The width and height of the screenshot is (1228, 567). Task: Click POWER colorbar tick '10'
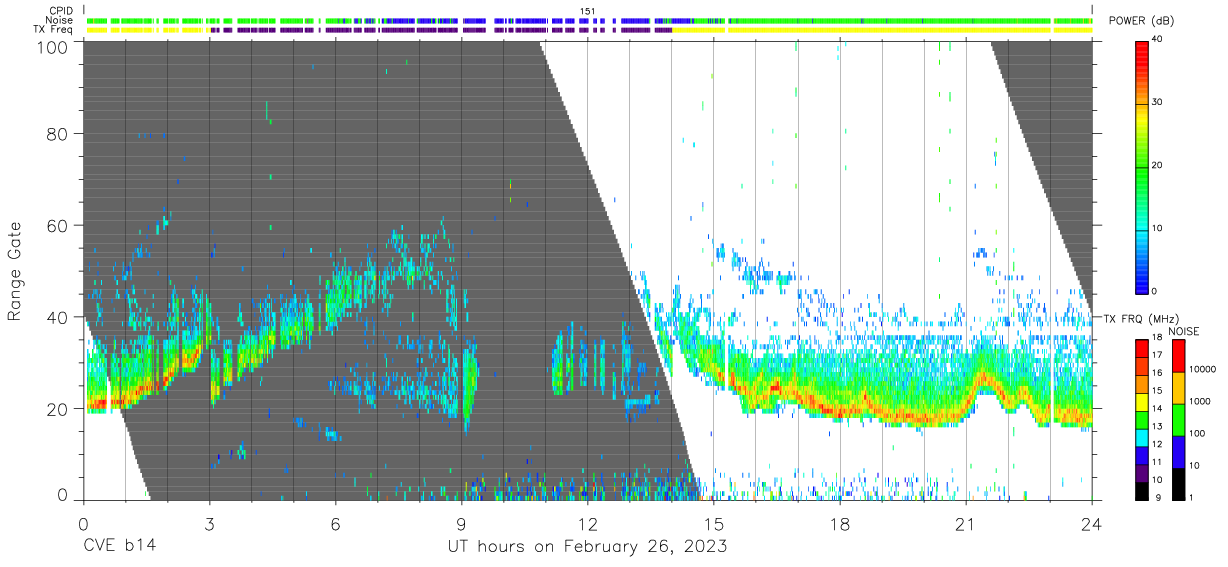[x=1159, y=228]
